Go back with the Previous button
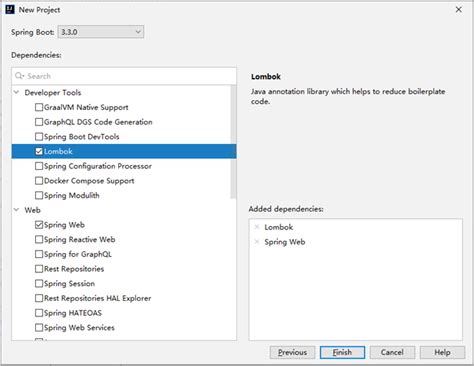The image size is (474, 366). pos(292,352)
